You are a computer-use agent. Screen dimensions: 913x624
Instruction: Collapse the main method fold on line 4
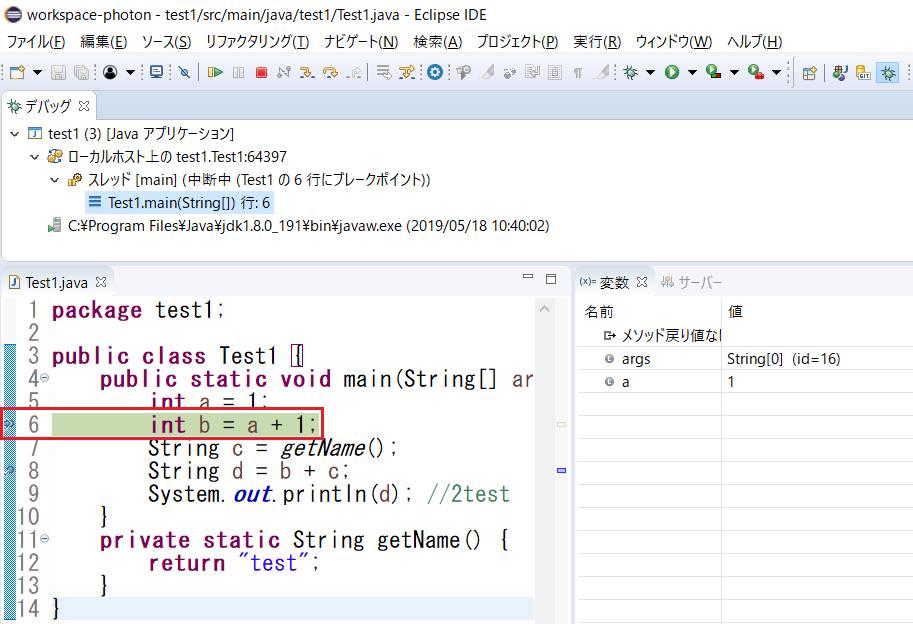44,379
